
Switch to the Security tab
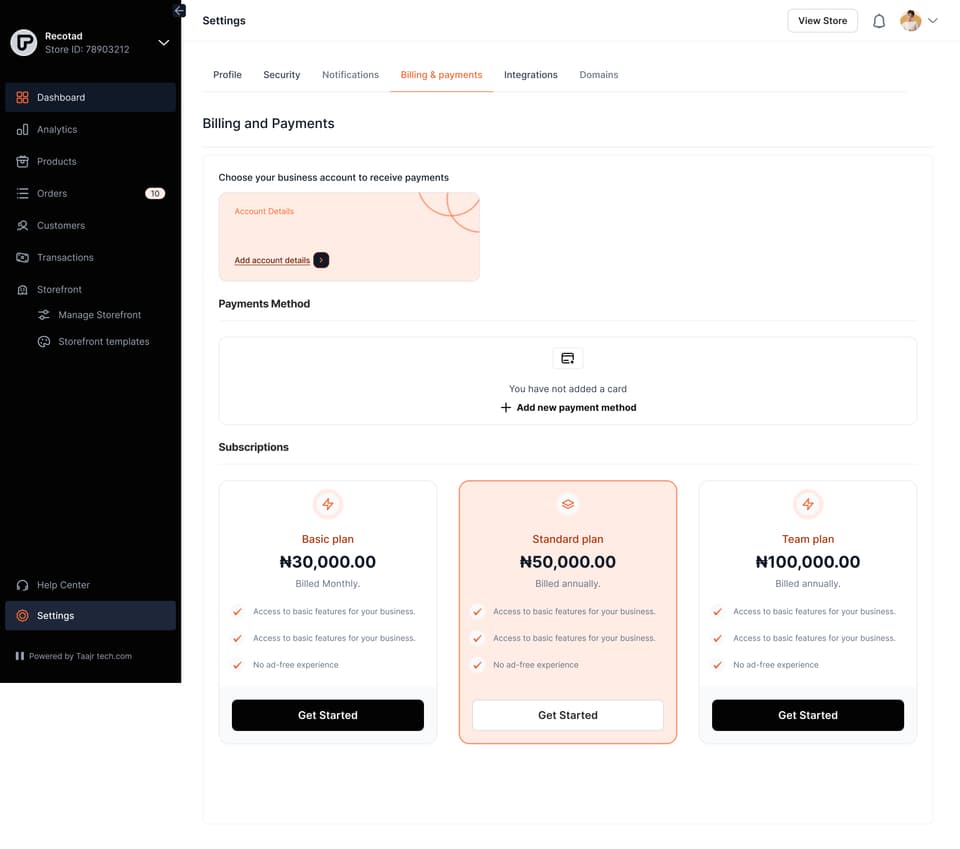point(282,75)
